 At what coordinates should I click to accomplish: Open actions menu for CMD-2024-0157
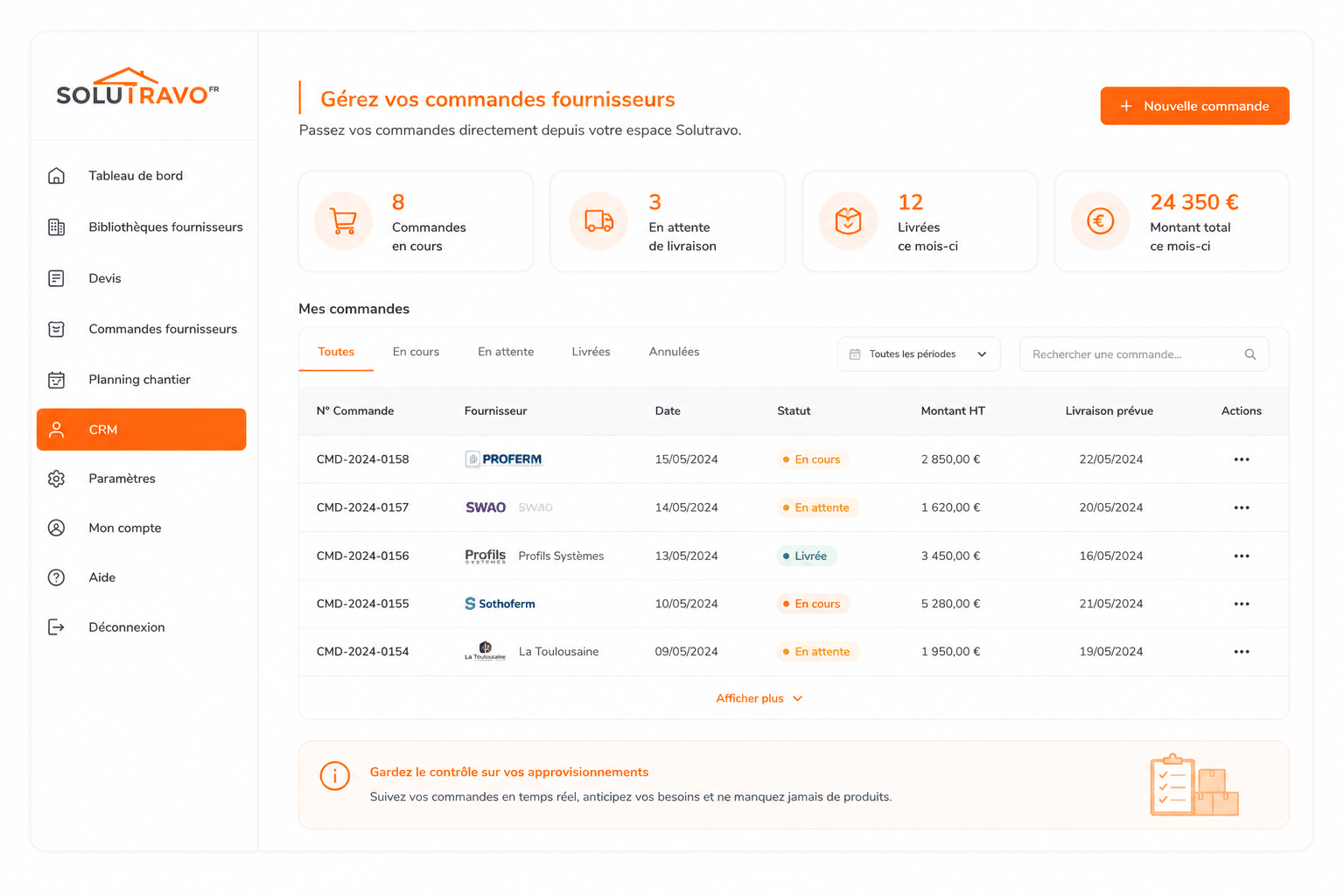coord(1242,507)
